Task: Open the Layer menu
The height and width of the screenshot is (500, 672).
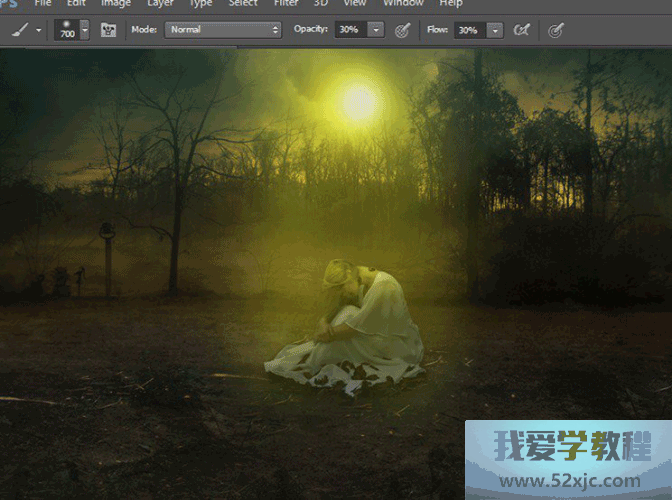Action: tap(160, 4)
